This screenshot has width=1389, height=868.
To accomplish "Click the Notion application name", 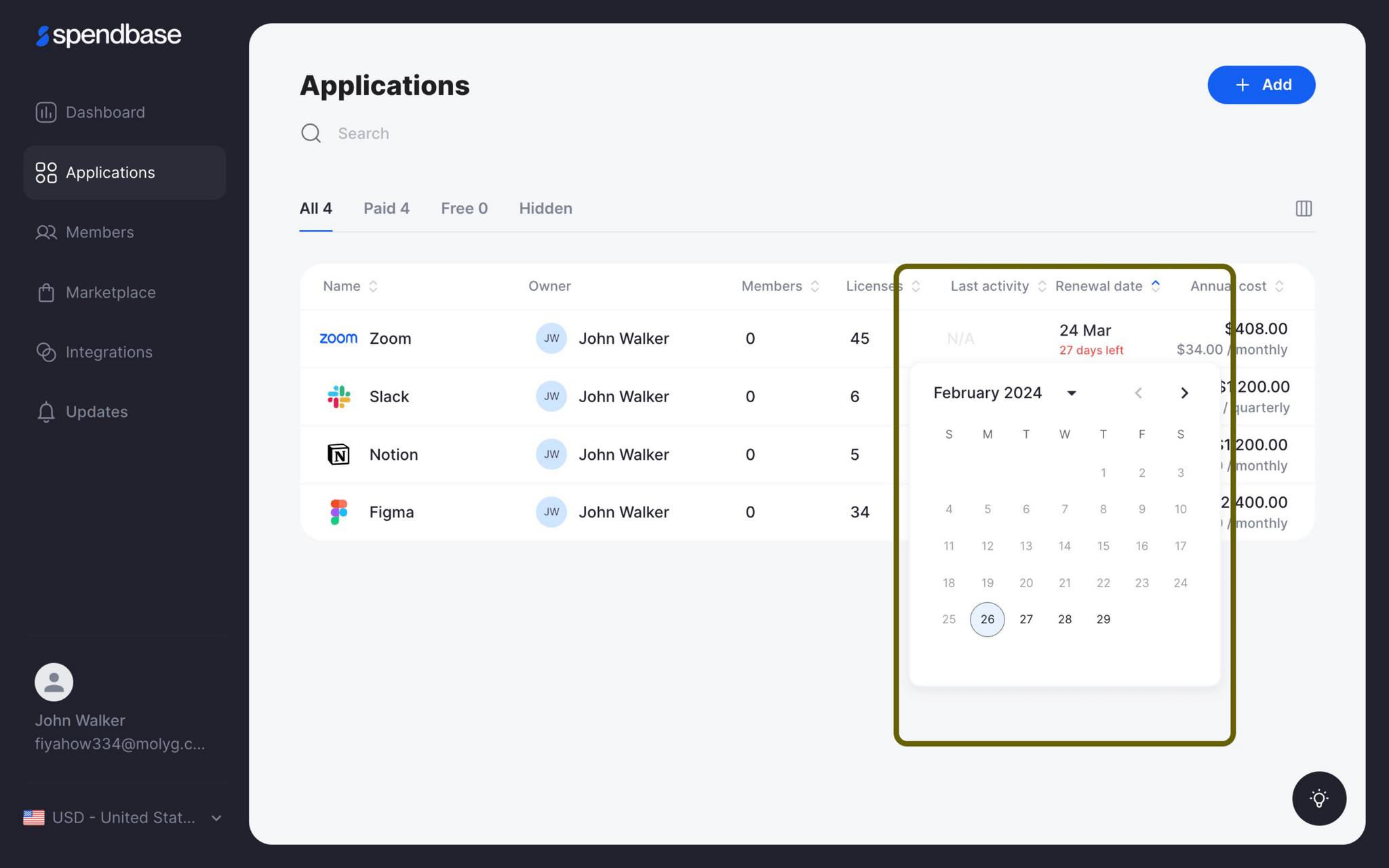I will tap(394, 454).
